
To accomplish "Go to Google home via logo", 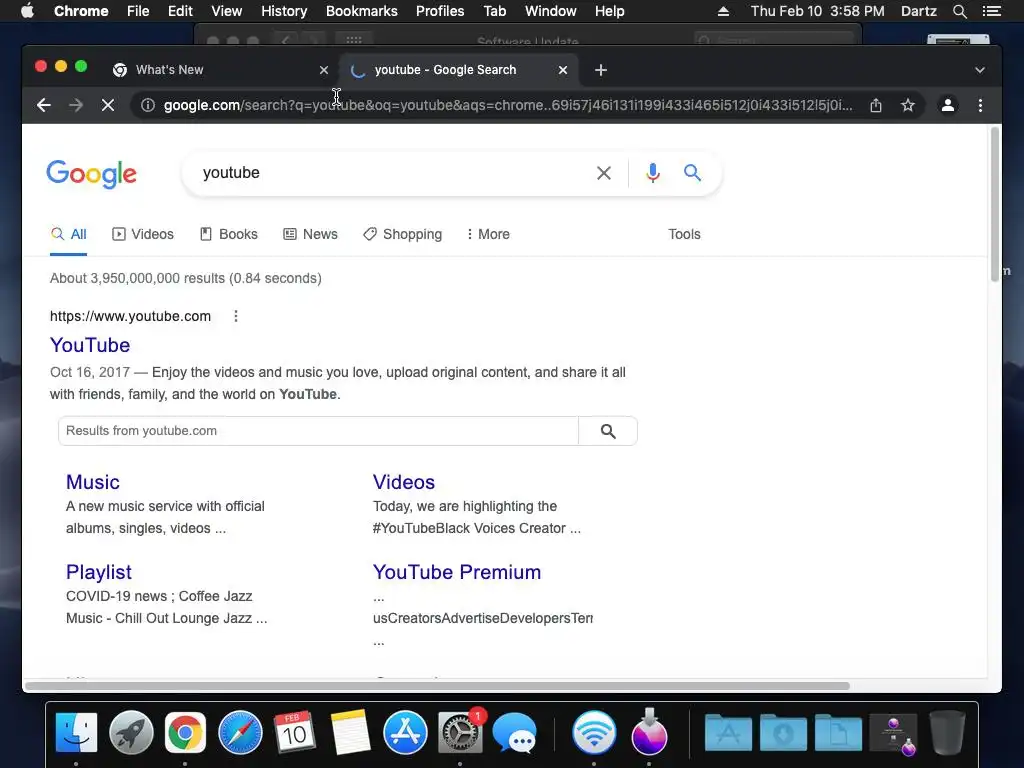I will [x=91, y=174].
